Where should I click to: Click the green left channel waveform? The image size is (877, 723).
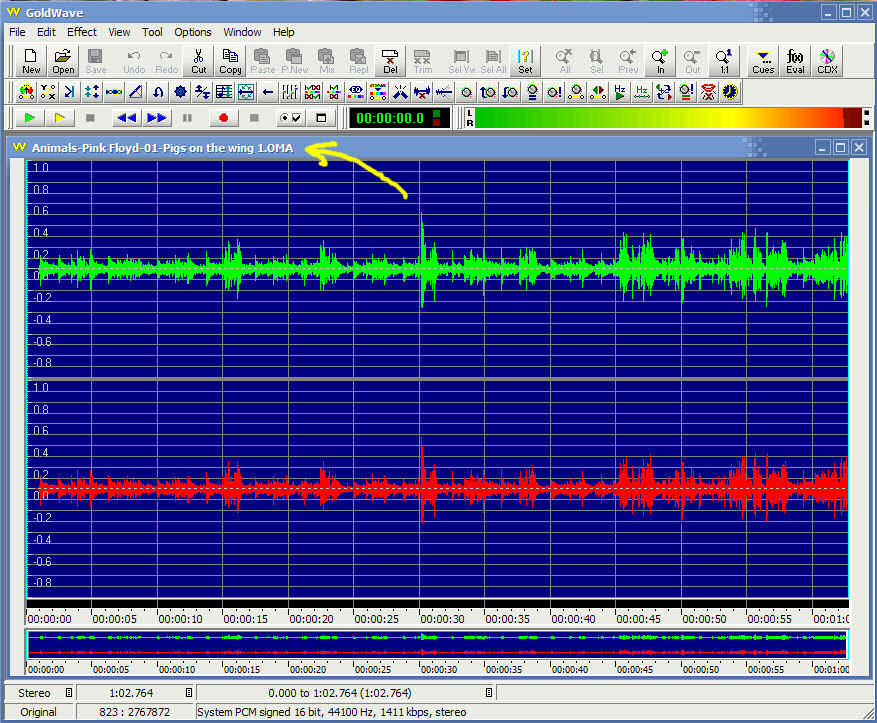click(437, 268)
